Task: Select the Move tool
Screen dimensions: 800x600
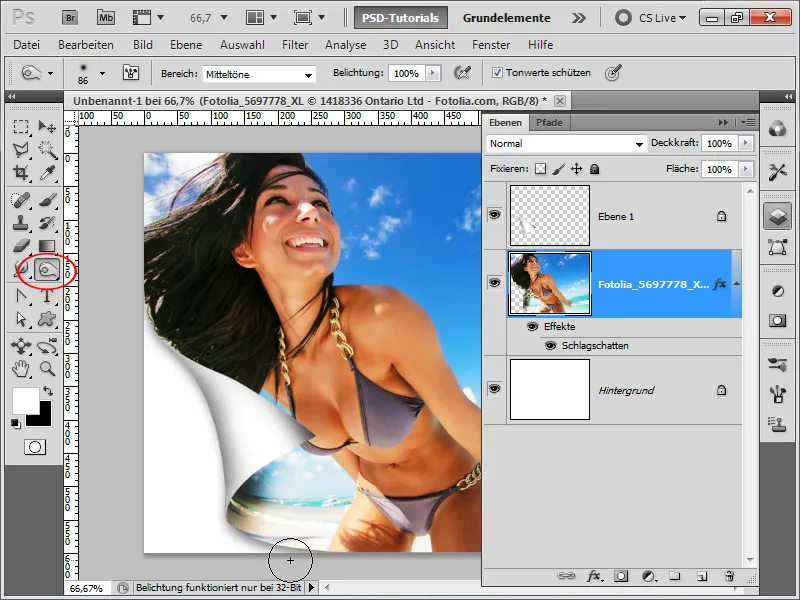Action: click(x=47, y=127)
